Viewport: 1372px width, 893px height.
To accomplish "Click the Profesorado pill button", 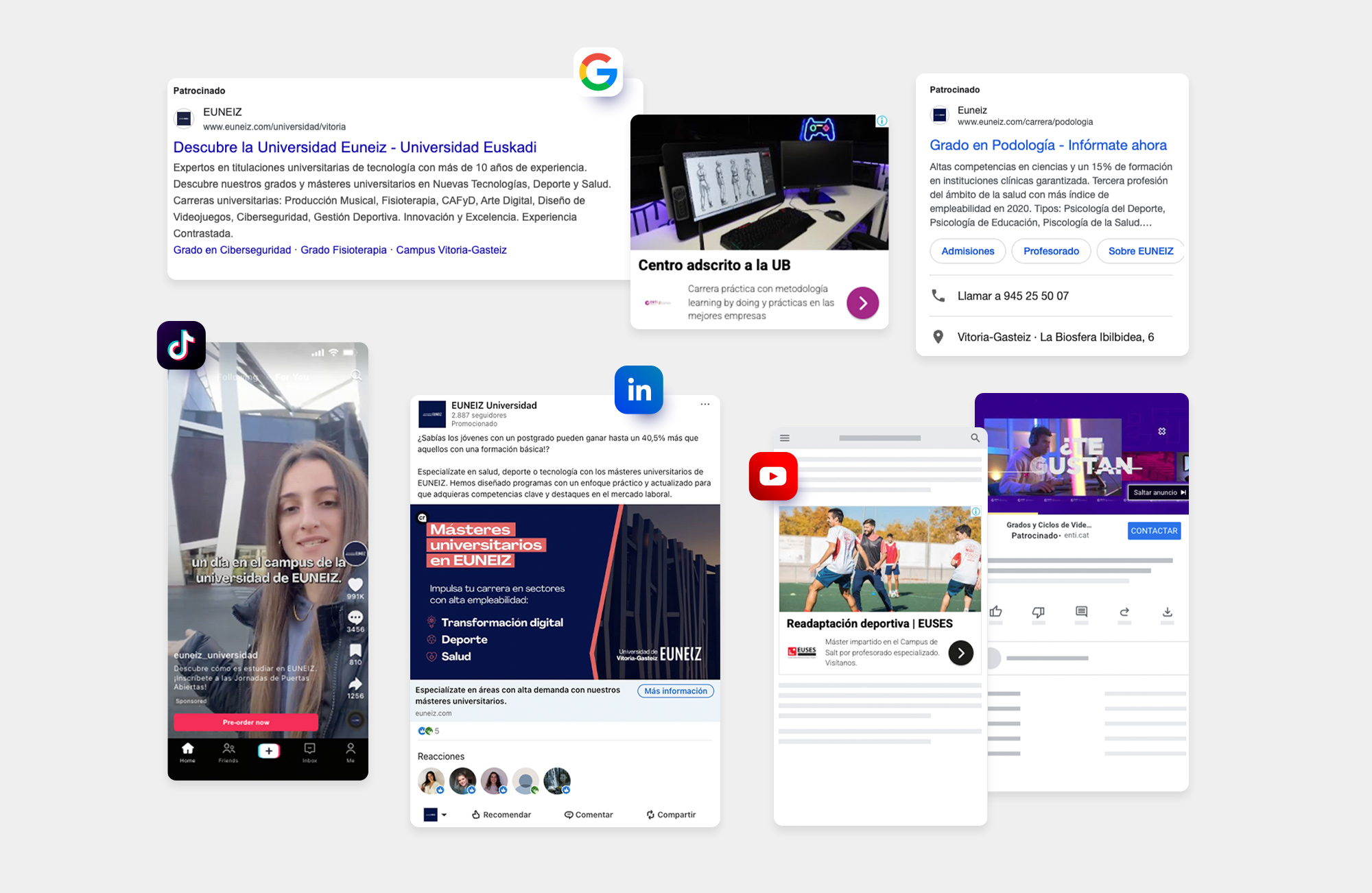I will click(x=1051, y=251).
